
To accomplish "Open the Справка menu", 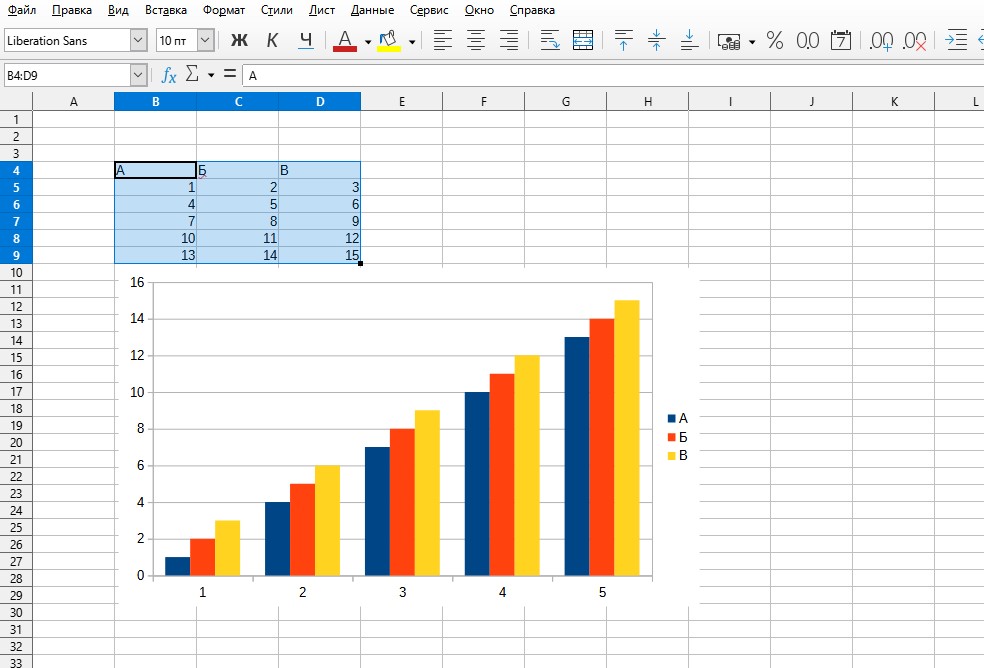I will coord(532,10).
